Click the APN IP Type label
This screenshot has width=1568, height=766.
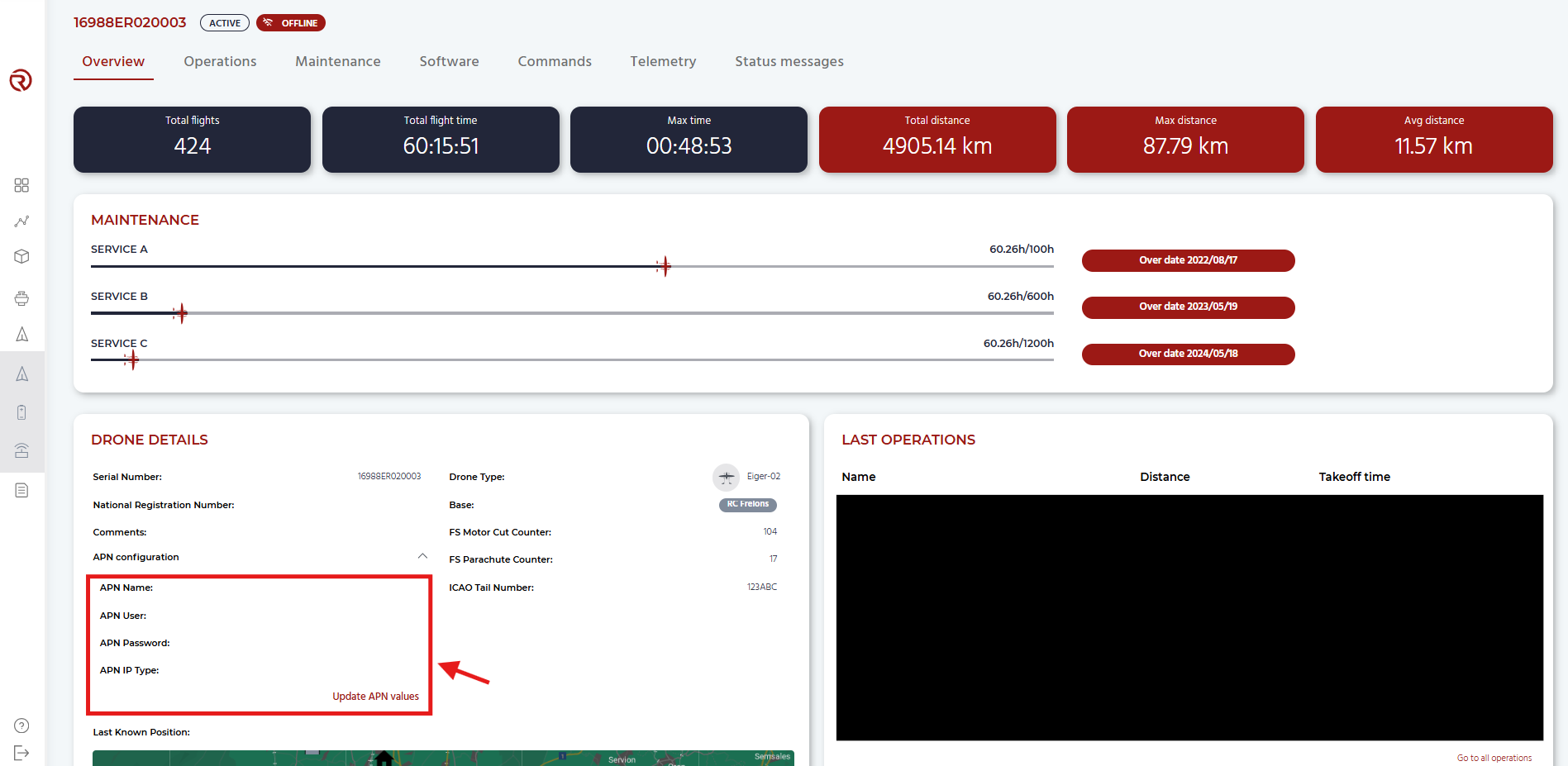[130, 670]
